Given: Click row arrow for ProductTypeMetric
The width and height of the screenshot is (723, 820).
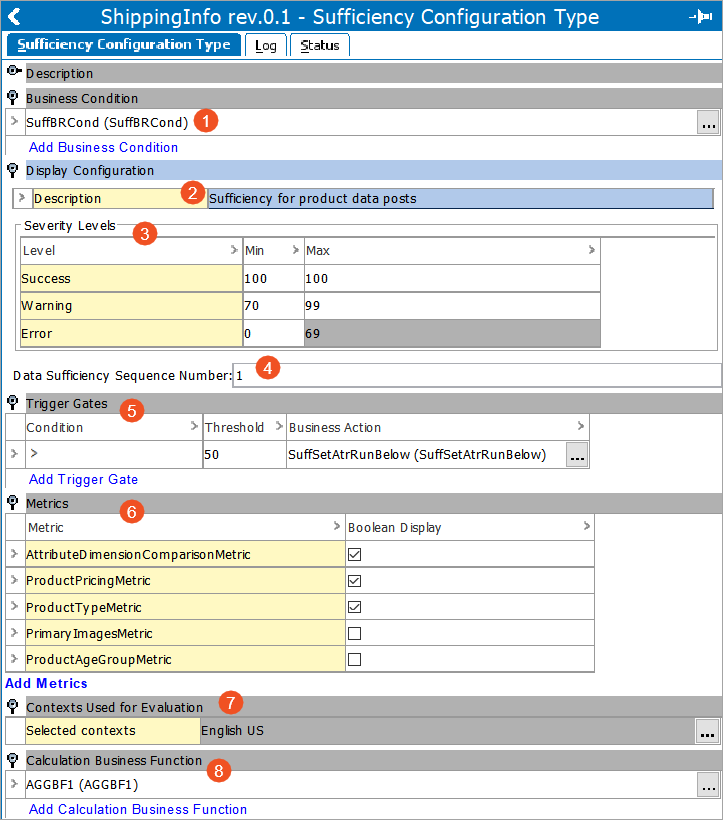Looking at the screenshot, I should pos(14,606).
